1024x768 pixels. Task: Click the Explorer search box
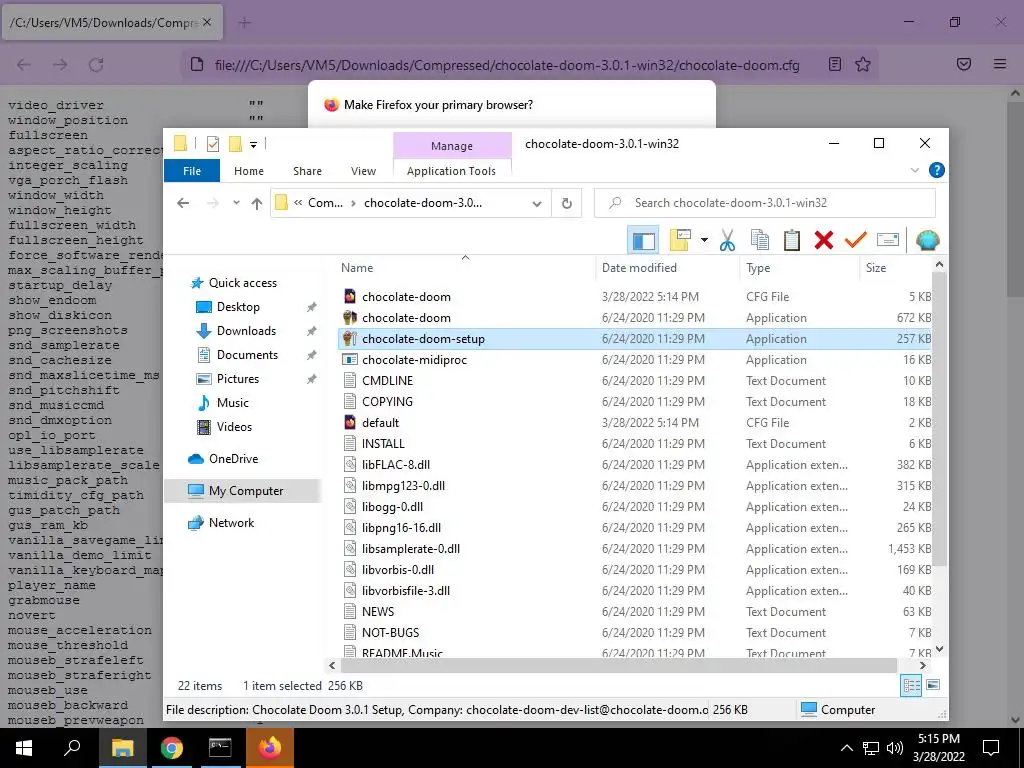765,203
